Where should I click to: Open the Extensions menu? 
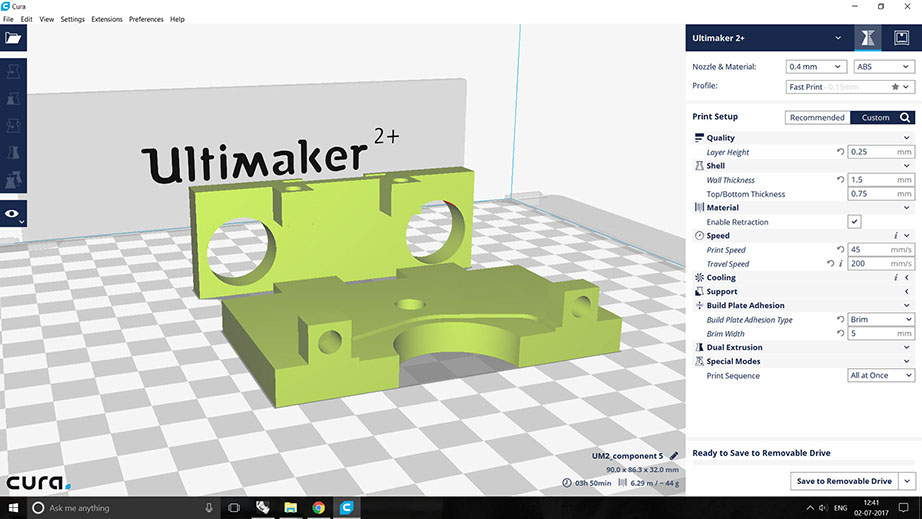click(x=106, y=19)
